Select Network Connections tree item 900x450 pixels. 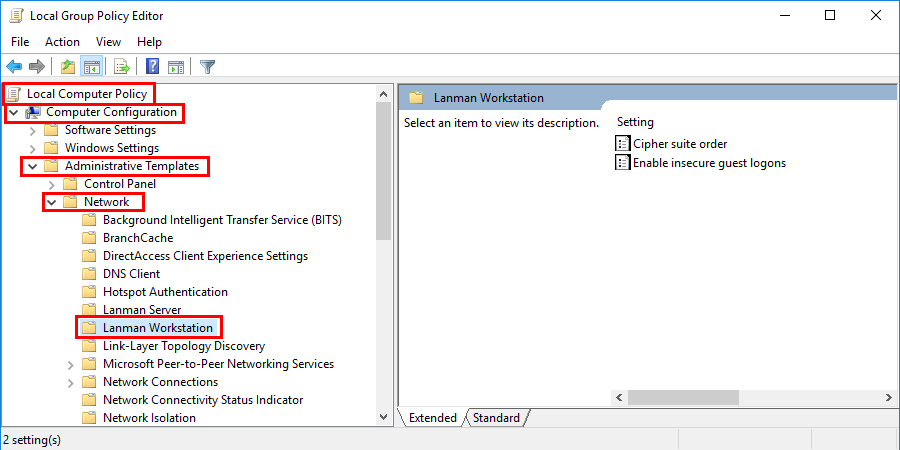pos(161,382)
